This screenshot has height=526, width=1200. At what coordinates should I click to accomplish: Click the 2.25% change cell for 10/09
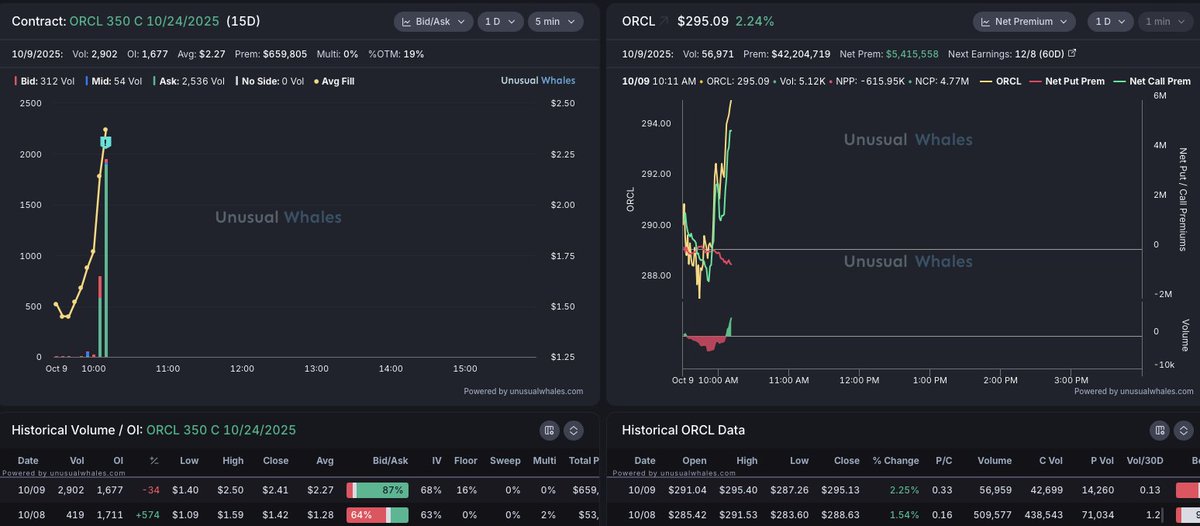click(903, 490)
